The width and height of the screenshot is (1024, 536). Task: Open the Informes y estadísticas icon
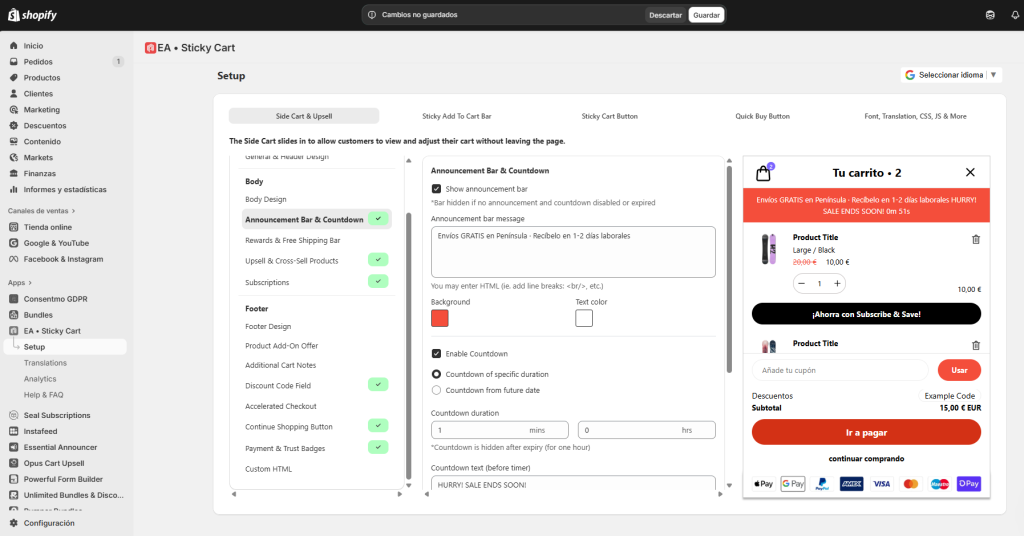click(14, 190)
